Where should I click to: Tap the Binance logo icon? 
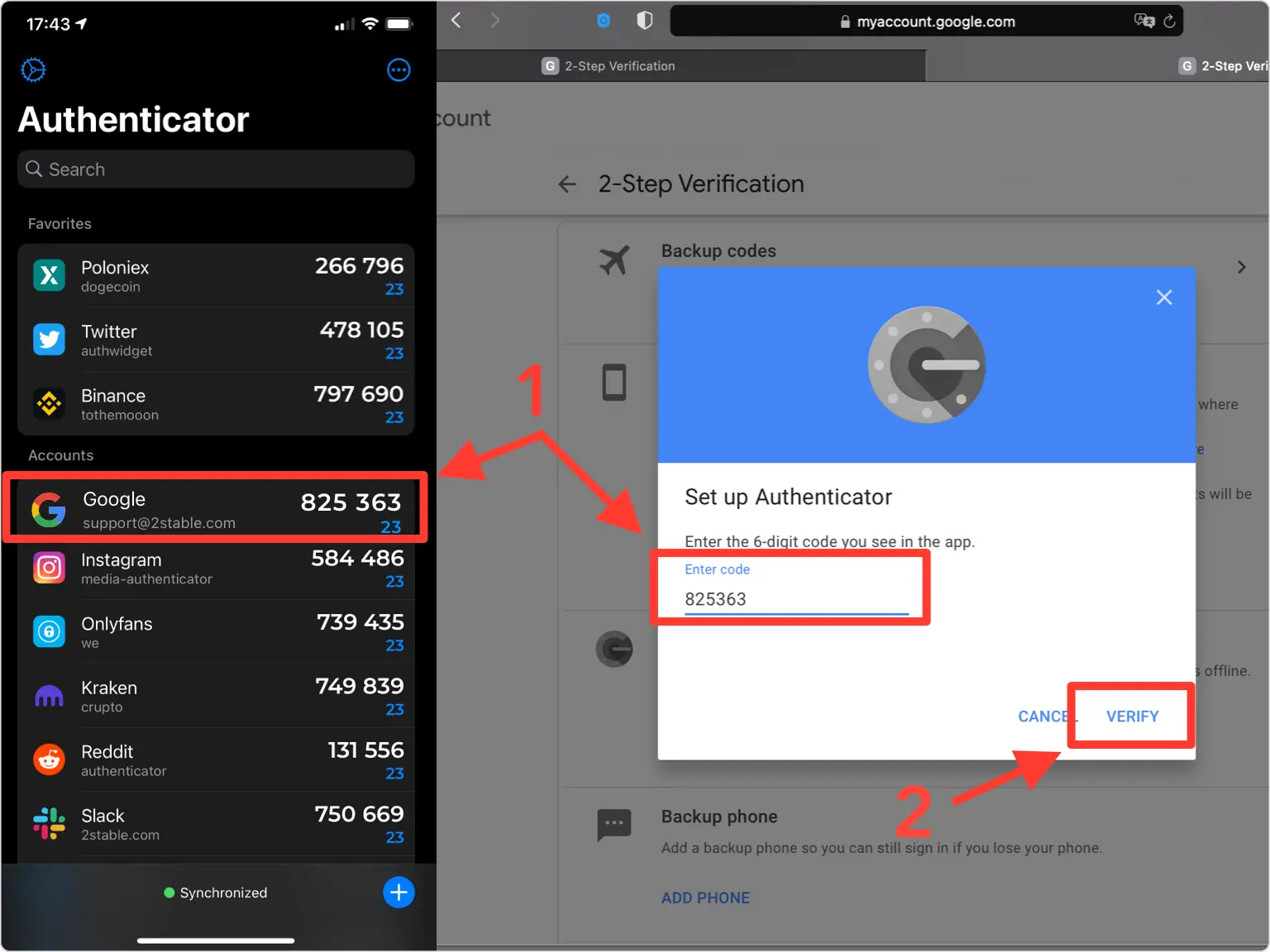coord(49,403)
